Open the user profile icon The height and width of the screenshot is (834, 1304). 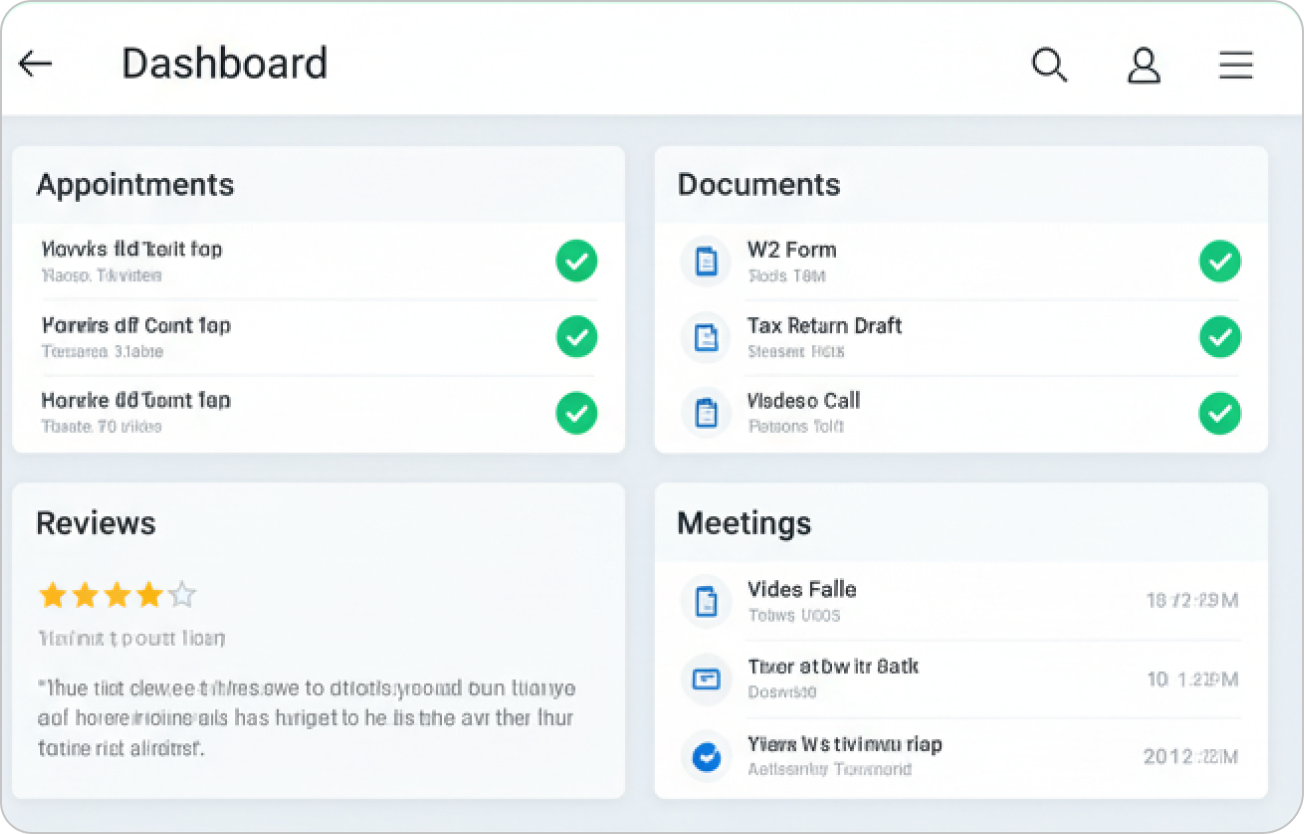(1143, 65)
